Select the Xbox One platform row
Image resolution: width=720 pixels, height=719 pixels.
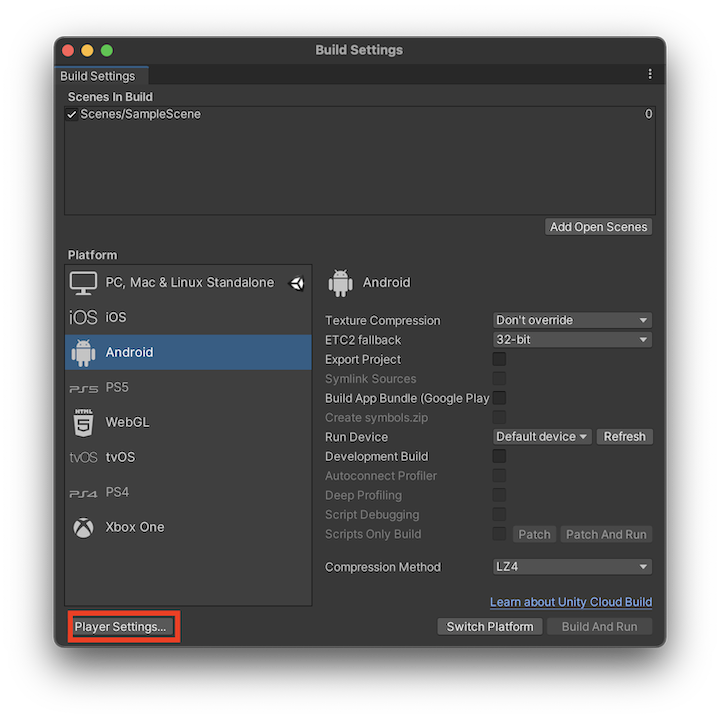[188, 527]
